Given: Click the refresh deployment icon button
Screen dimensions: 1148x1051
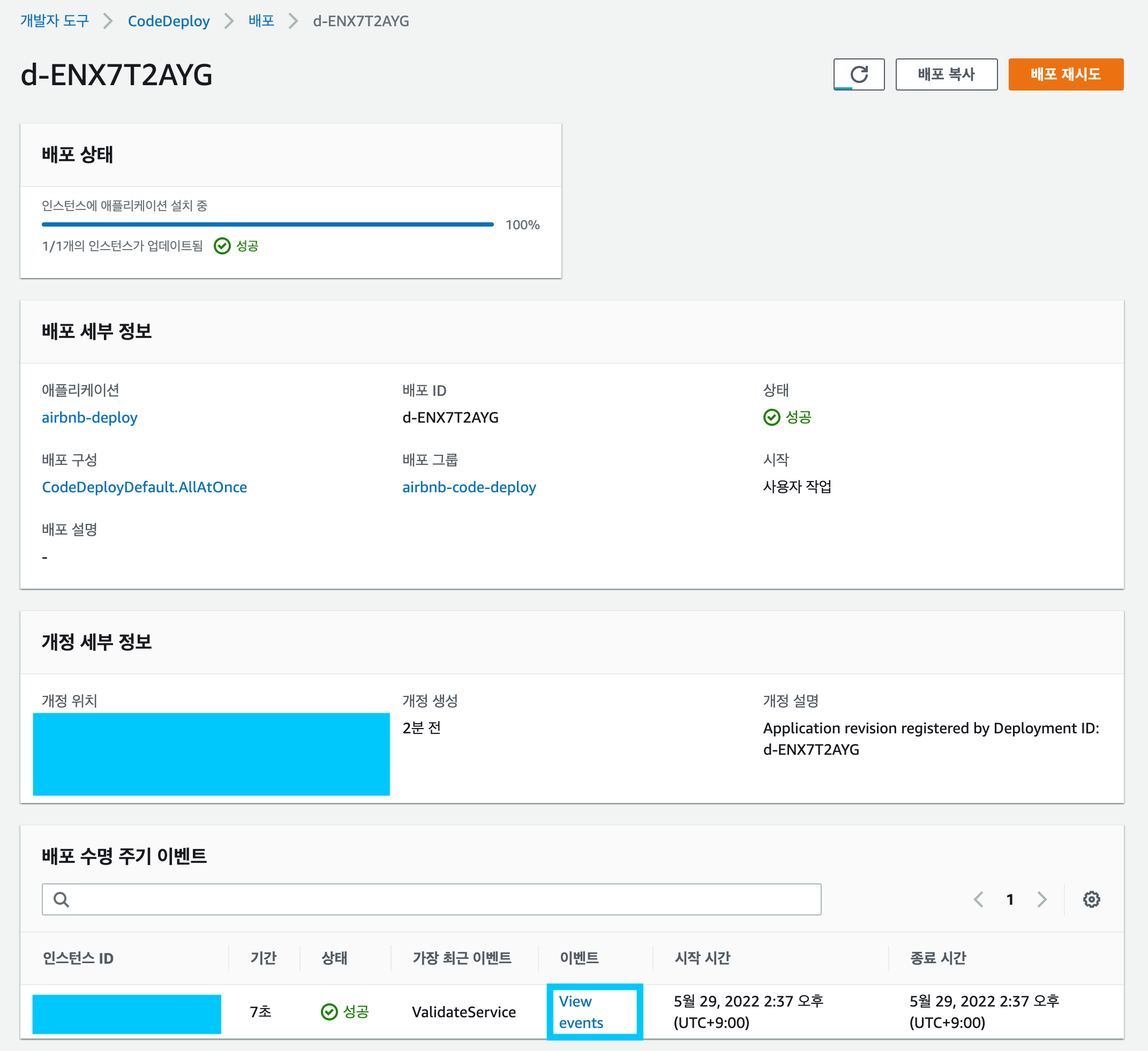Looking at the screenshot, I should point(858,74).
